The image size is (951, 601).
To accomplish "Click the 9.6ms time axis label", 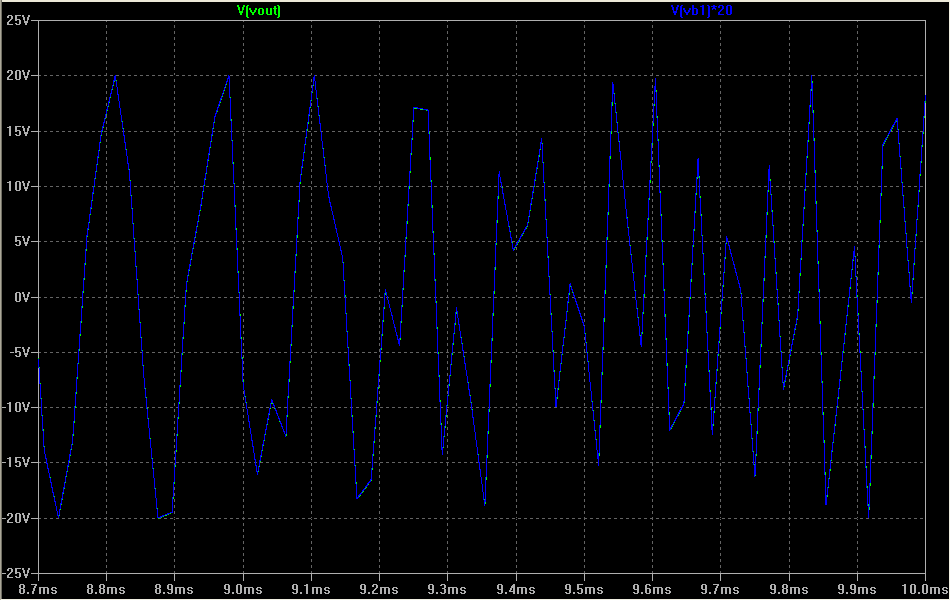I will pyautogui.click(x=652, y=589).
